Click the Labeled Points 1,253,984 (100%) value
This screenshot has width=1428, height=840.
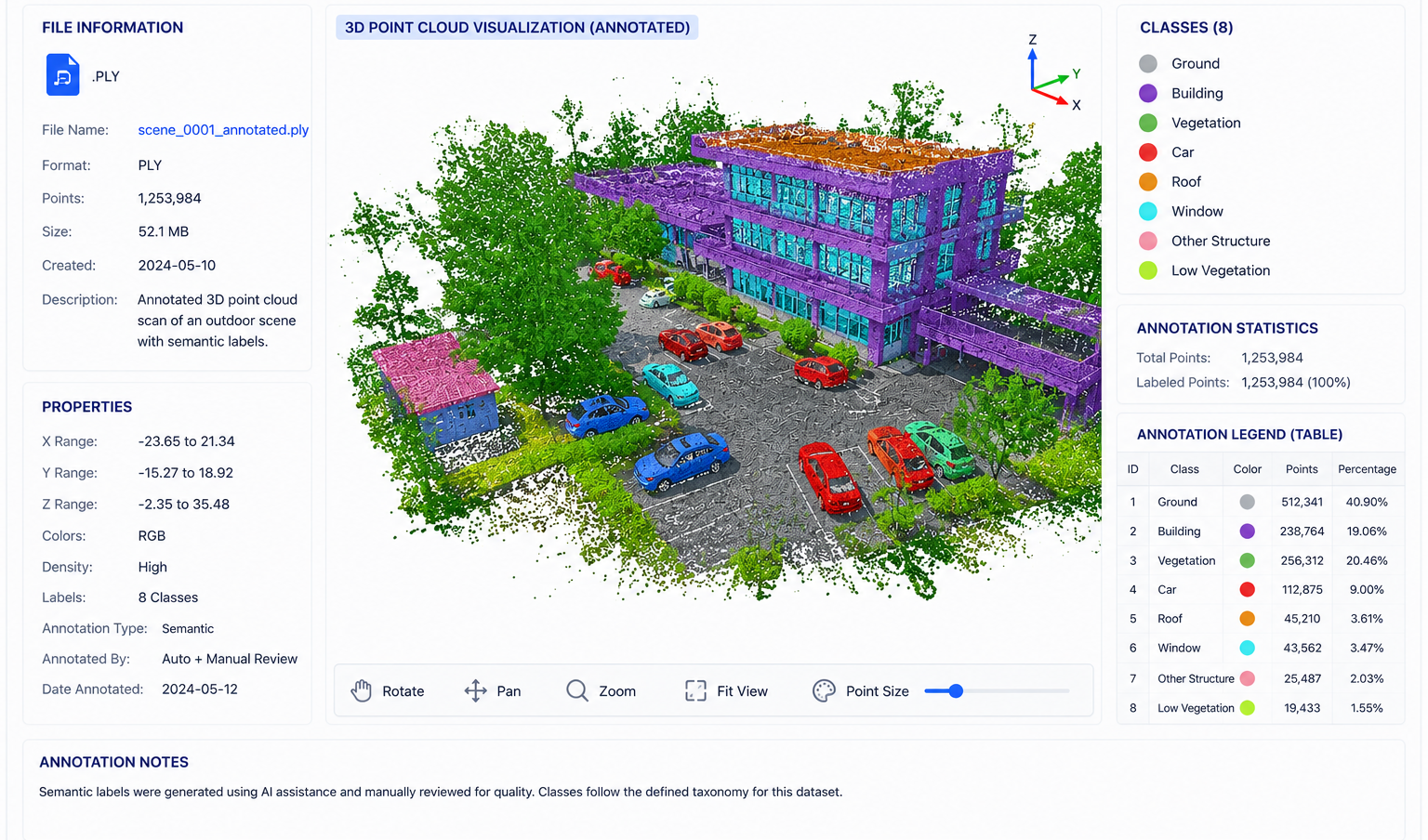1296,382
